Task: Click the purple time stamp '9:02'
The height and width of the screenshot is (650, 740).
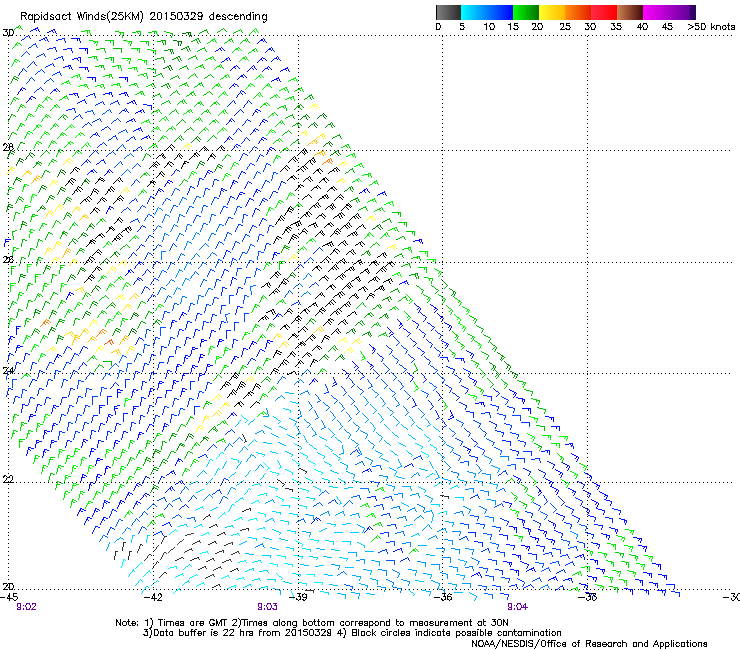Action: [x=26, y=607]
